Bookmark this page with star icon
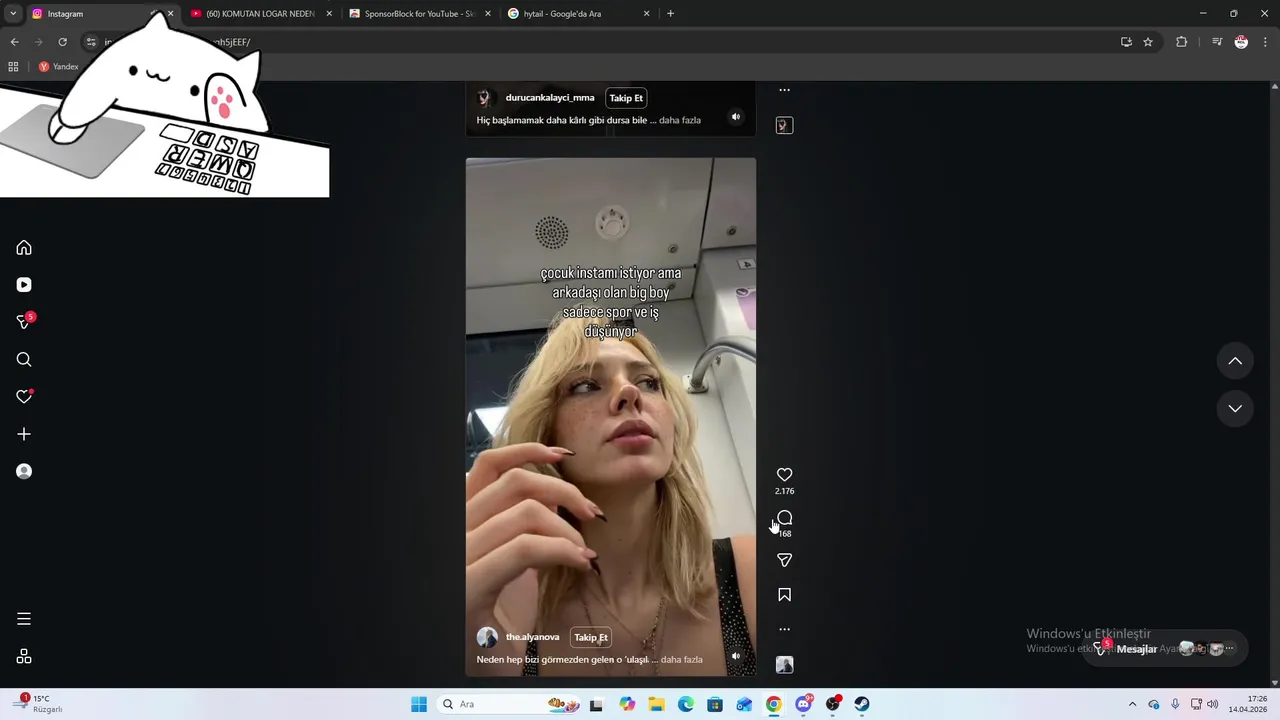 pyautogui.click(x=1148, y=42)
